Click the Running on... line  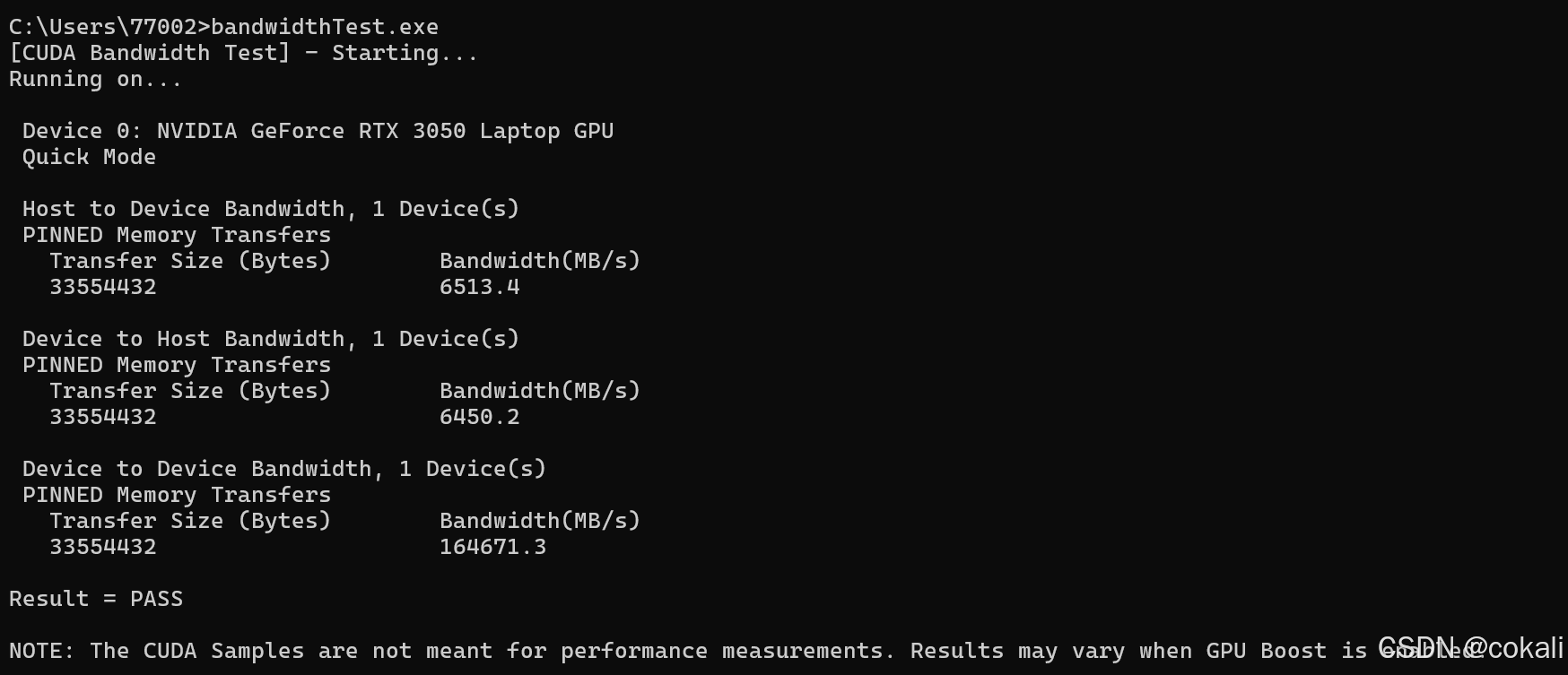coord(95,79)
